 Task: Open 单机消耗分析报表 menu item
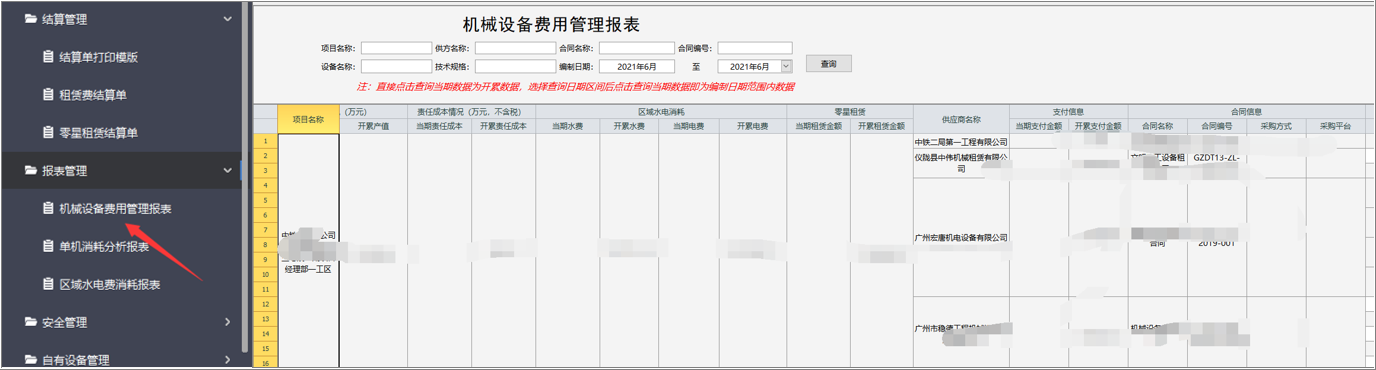pyautogui.click(x=104, y=247)
